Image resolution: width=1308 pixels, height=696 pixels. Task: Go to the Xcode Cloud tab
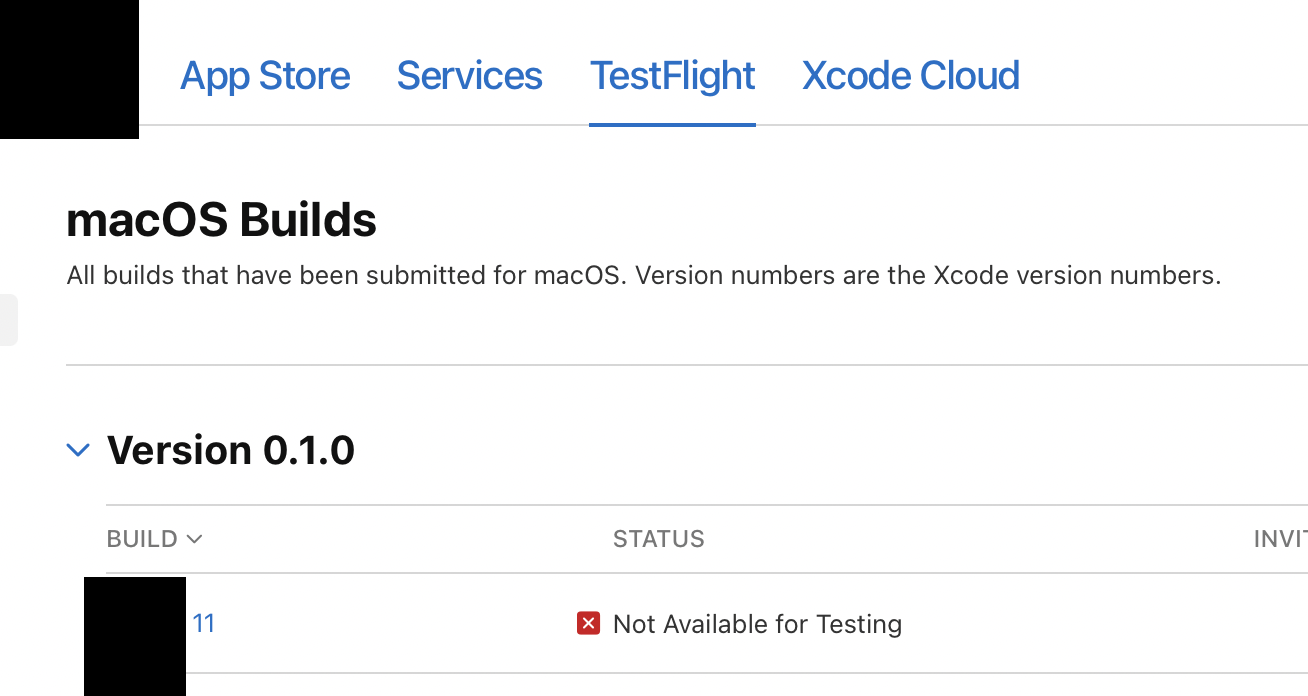tap(910, 76)
